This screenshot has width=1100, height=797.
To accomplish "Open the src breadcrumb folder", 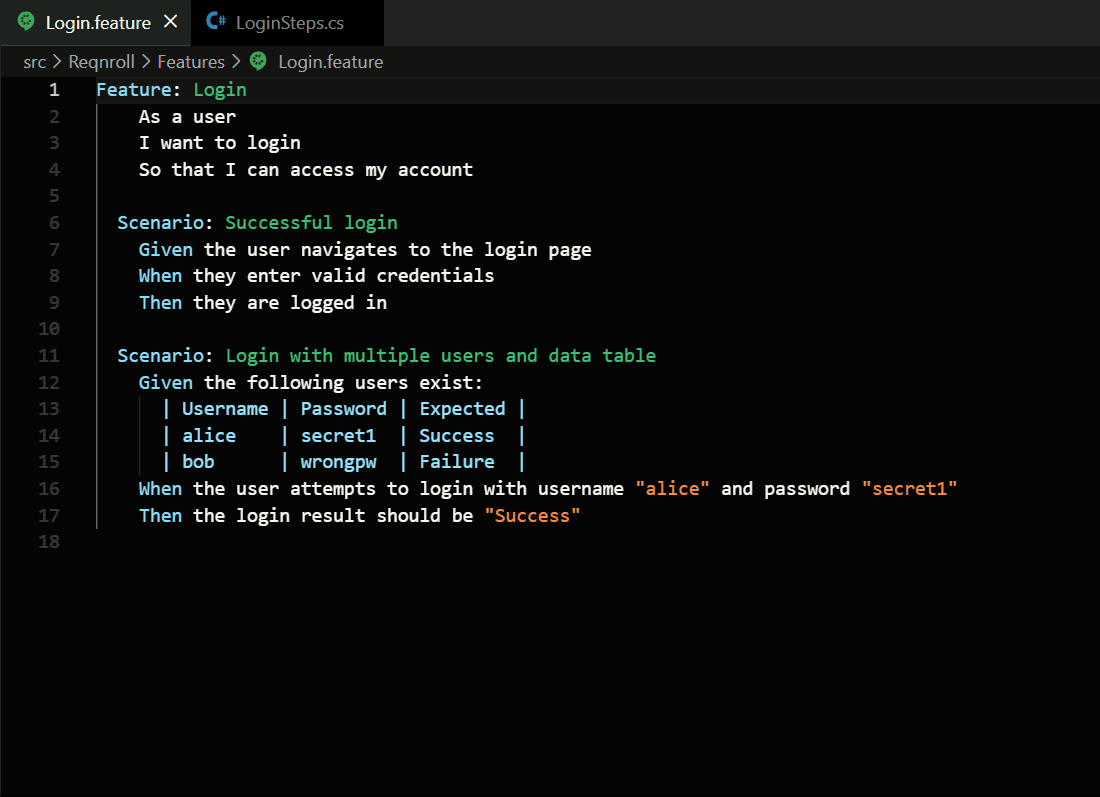I will pyautogui.click(x=35, y=62).
